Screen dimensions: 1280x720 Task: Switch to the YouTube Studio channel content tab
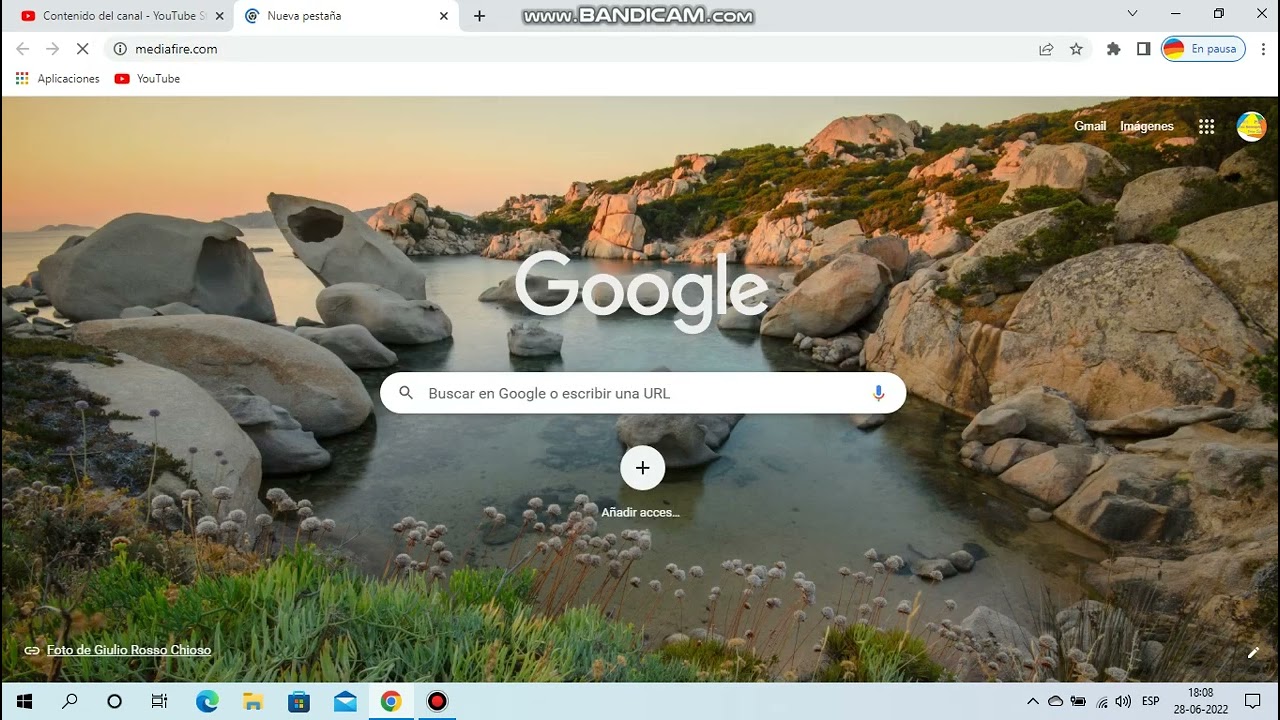click(x=118, y=16)
